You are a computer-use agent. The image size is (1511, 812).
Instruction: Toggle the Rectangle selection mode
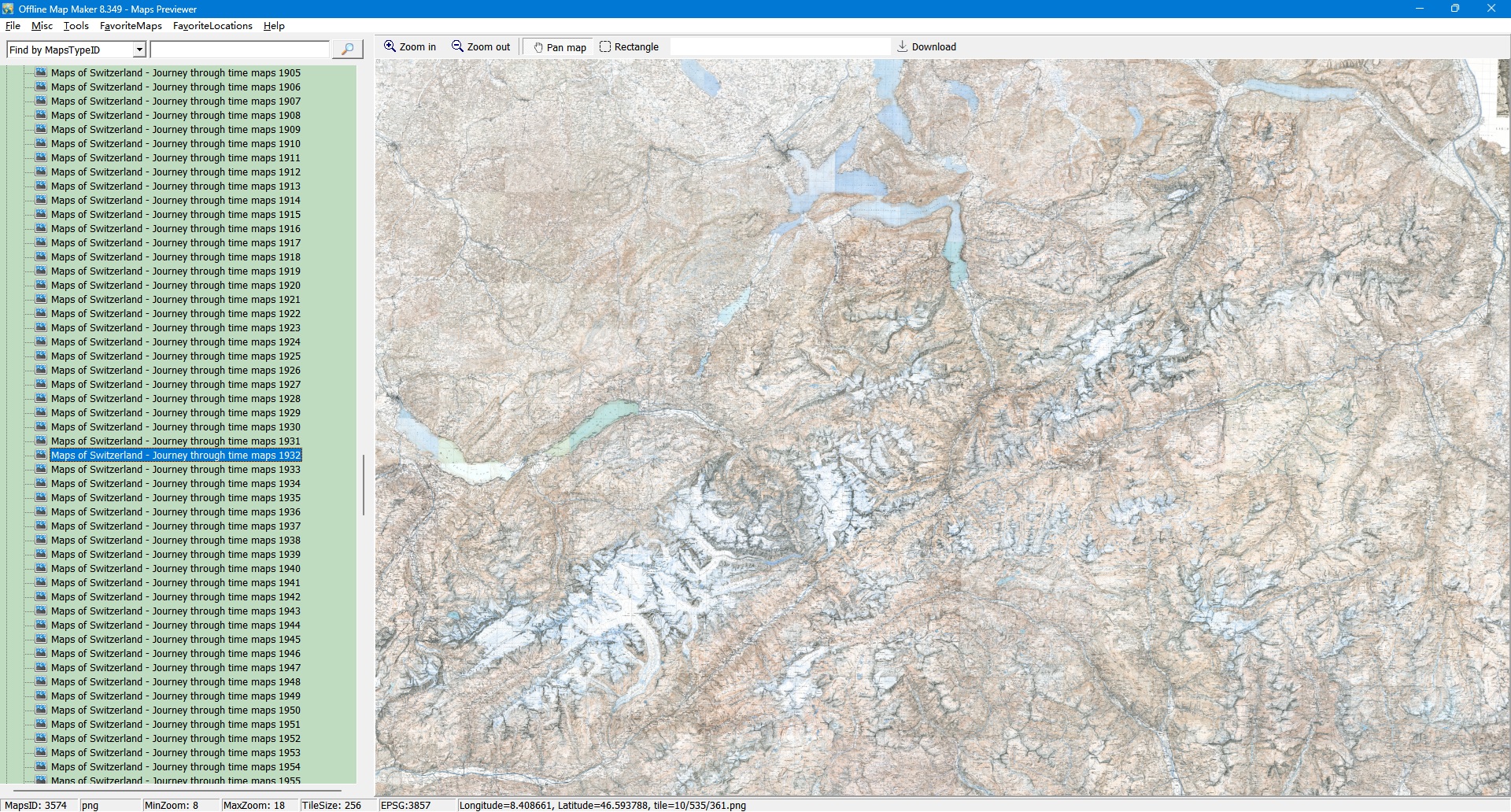click(x=629, y=47)
